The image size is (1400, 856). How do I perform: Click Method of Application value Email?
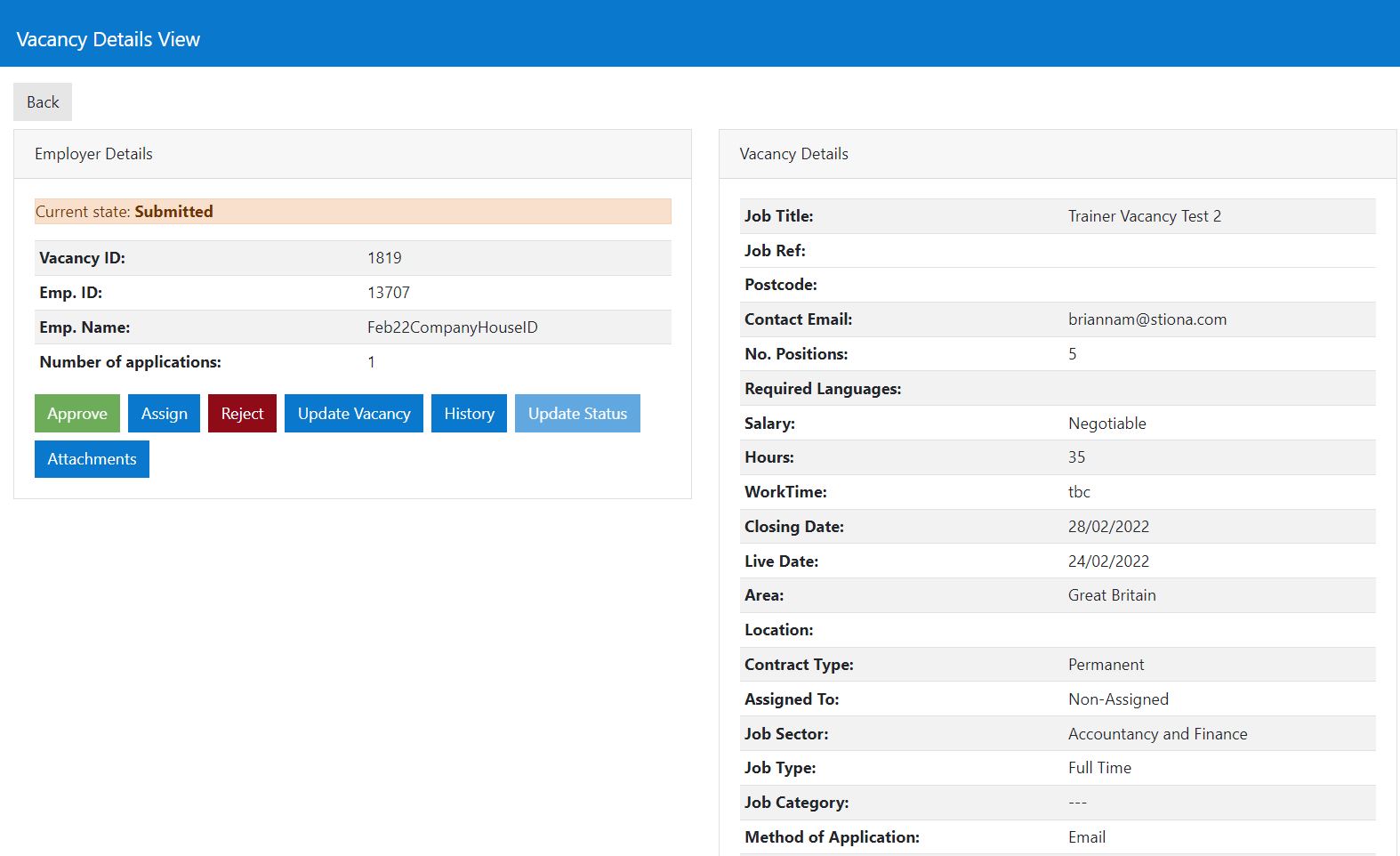coord(1087,837)
